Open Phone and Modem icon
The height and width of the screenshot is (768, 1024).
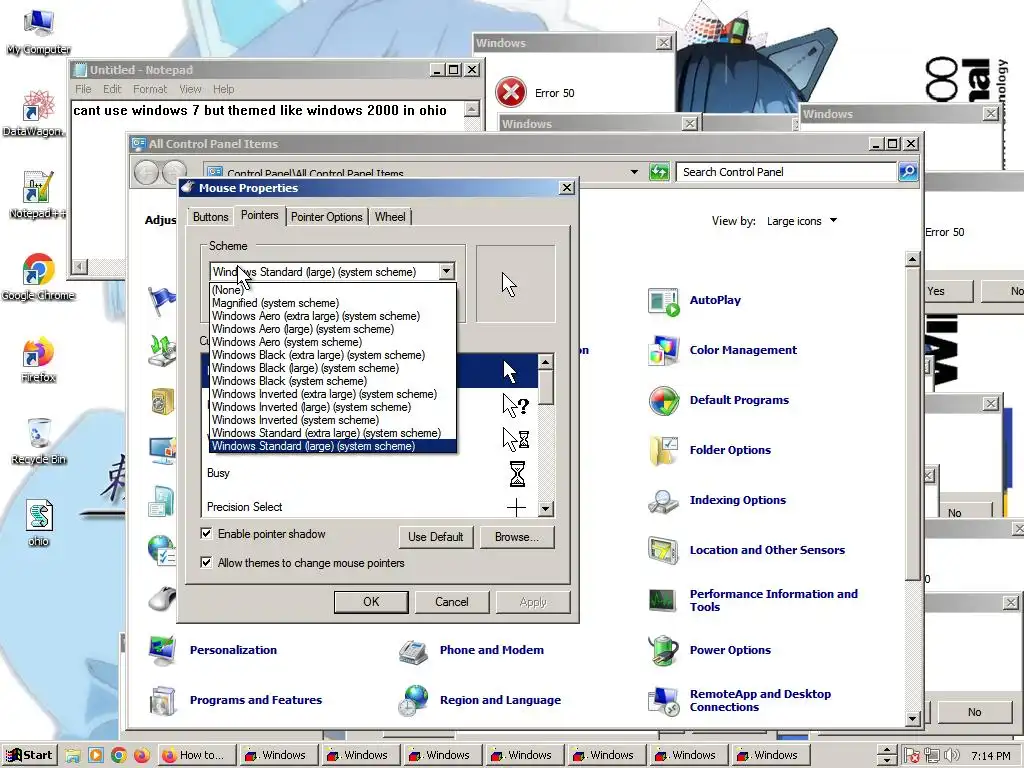pos(413,650)
